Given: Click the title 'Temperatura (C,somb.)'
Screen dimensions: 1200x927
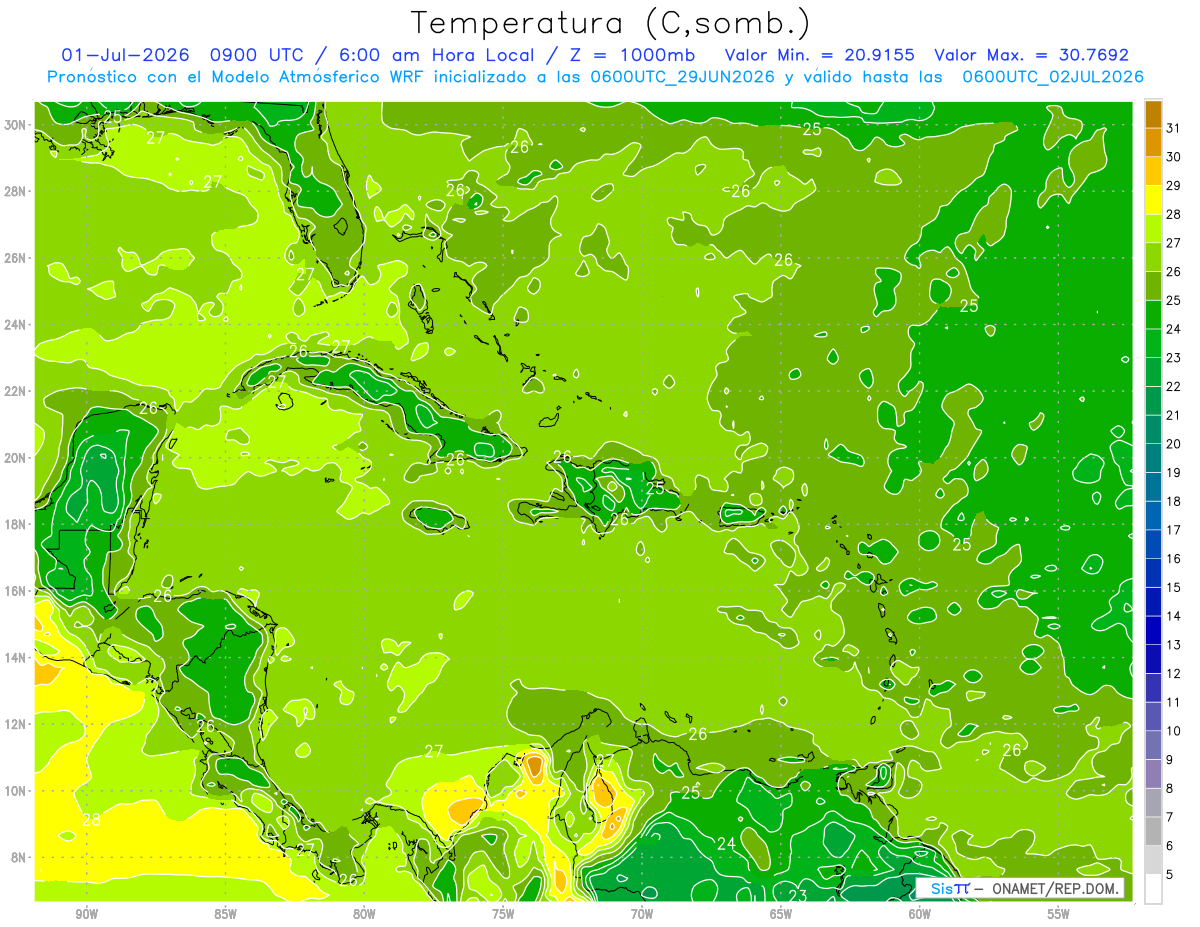Looking at the screenshot, I should point(611,23).
